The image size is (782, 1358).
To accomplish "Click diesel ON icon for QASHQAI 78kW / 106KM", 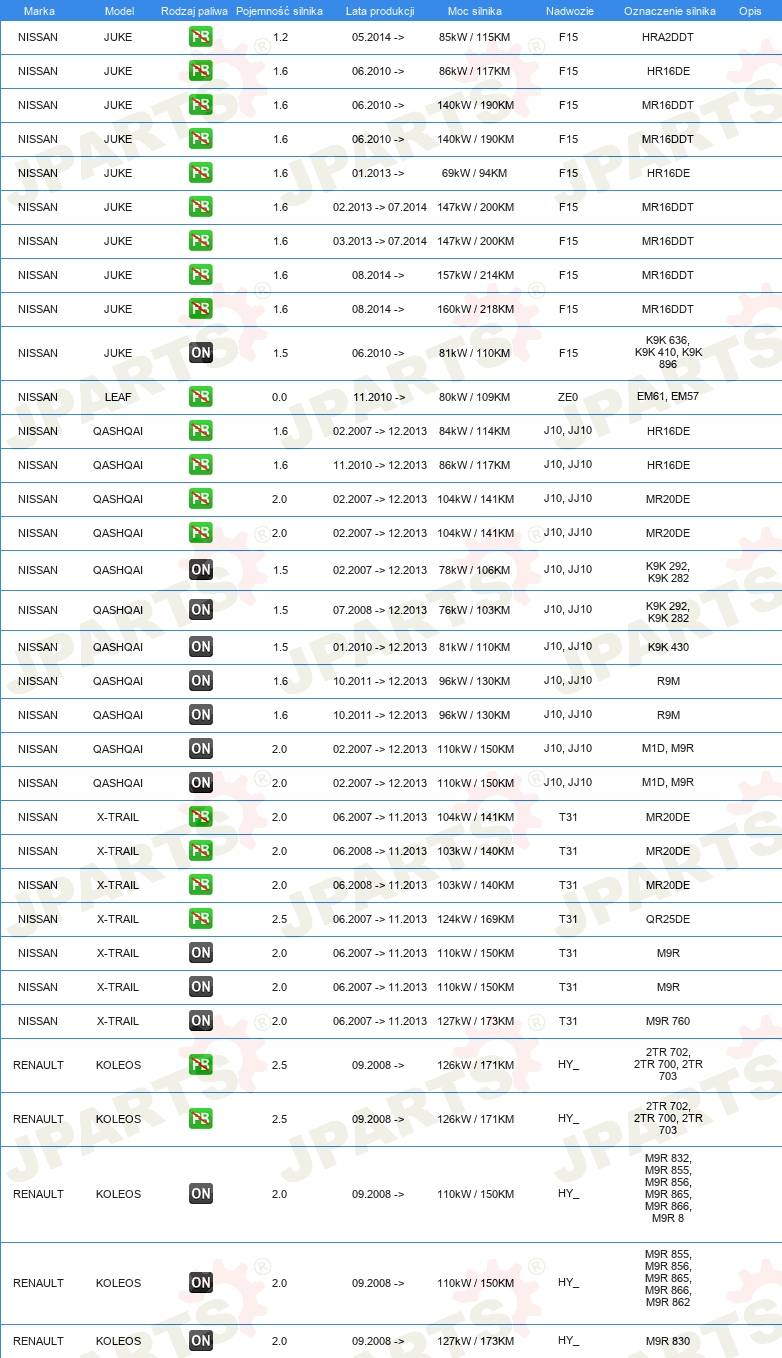I will 201,570.
